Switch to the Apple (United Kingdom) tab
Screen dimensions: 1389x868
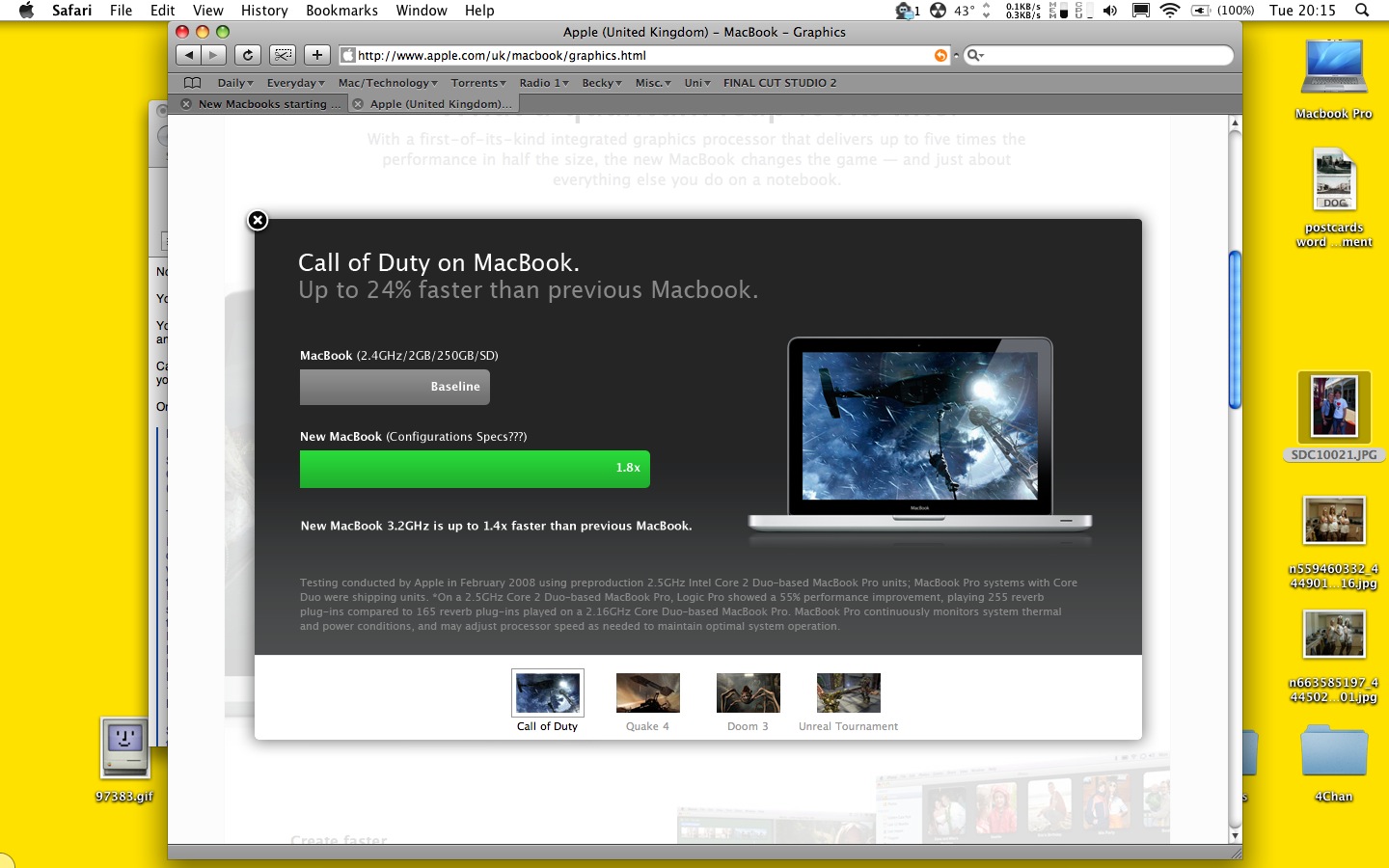tap(432, 104)
